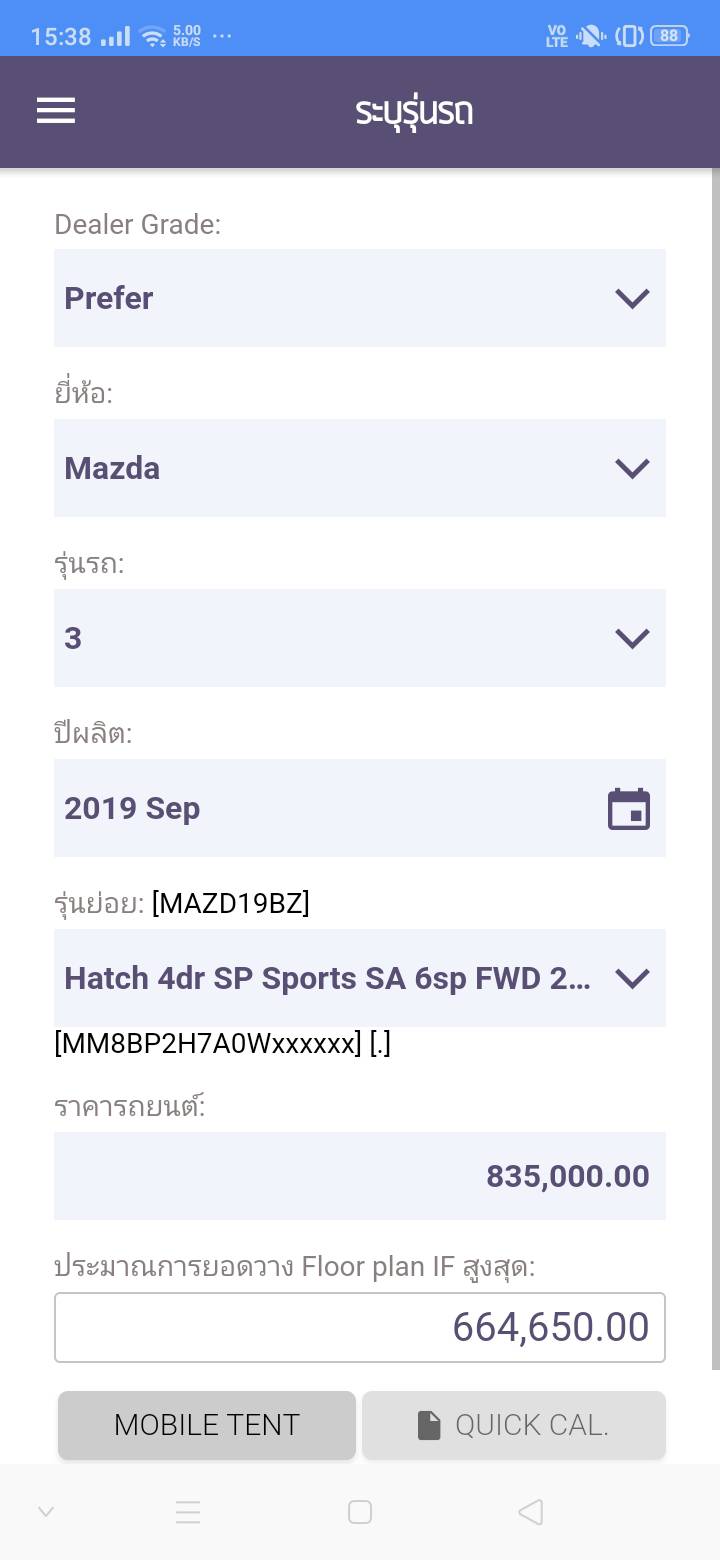The image size is (720, 1560).
Task: Open the Hatch 4dr SP Sports sub-model dropdown
Action: coord(360,978)
